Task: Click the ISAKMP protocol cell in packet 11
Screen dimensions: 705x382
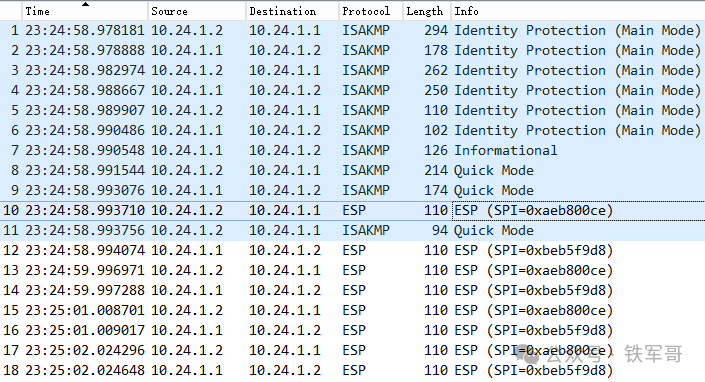Action: click(x=366, y=230)
